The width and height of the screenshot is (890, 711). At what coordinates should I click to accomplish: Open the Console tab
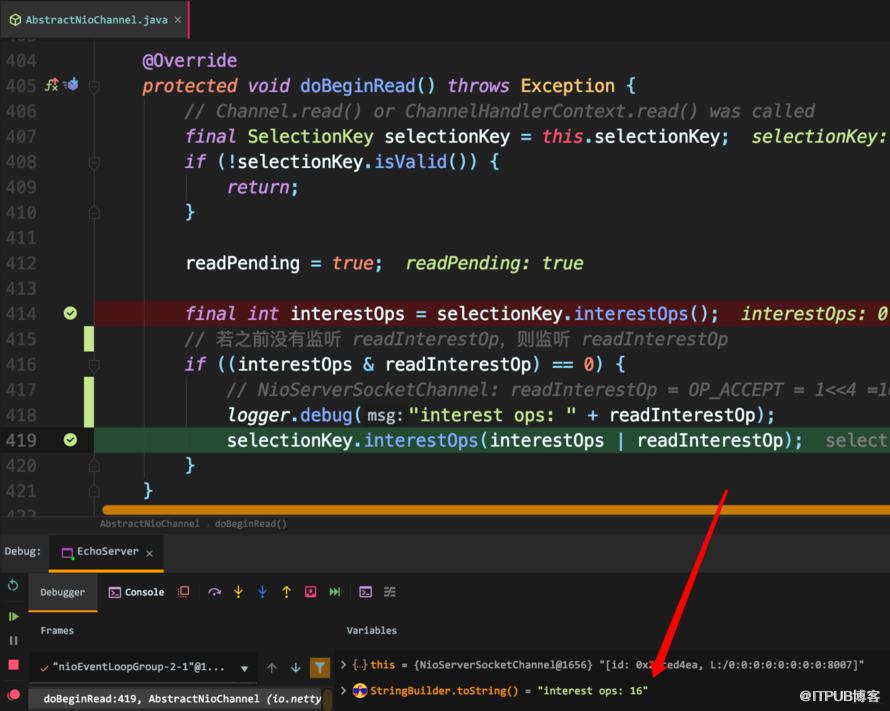point(136,592)
